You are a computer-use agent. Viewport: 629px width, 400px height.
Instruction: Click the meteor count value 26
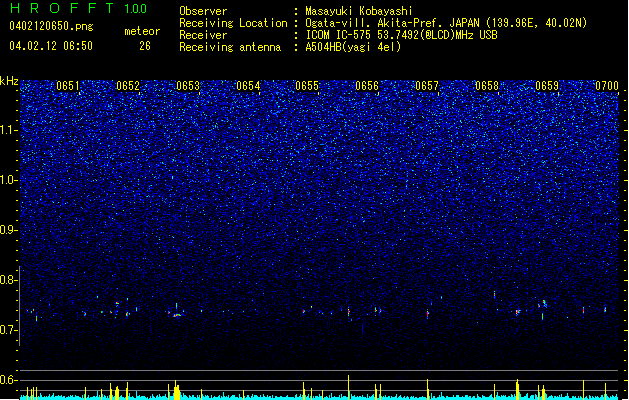(145, 46)
